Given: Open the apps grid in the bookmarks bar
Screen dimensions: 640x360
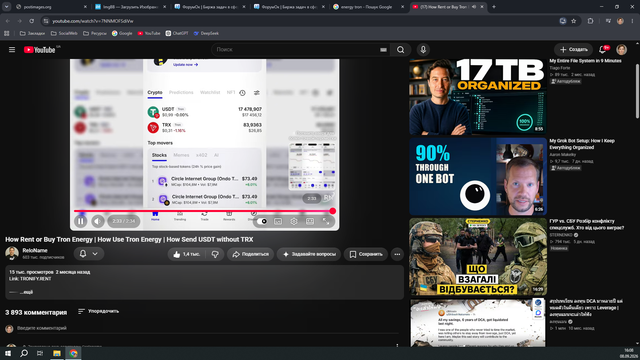Looking at the screenshot, I should pos(7,33).
